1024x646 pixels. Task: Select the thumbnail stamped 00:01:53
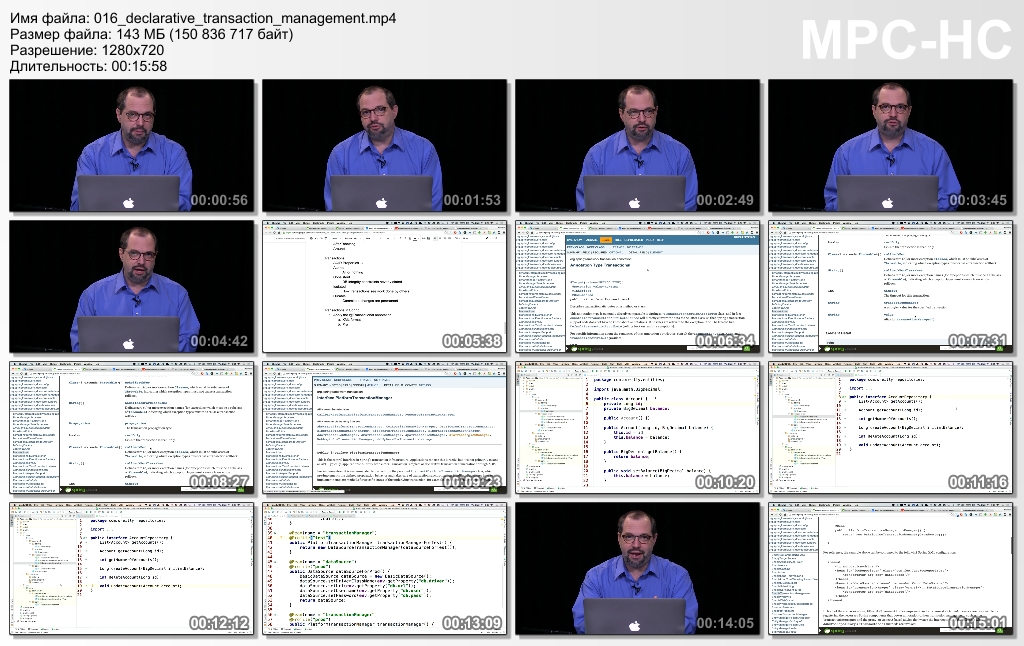point(385,146)
